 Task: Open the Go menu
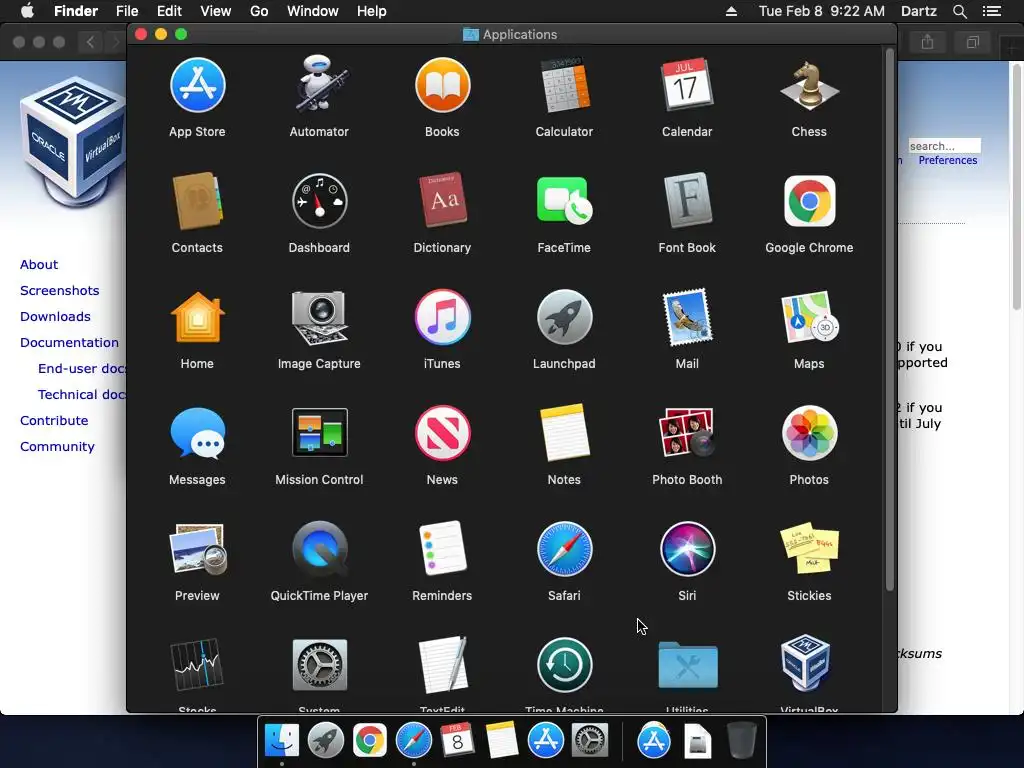259,11
